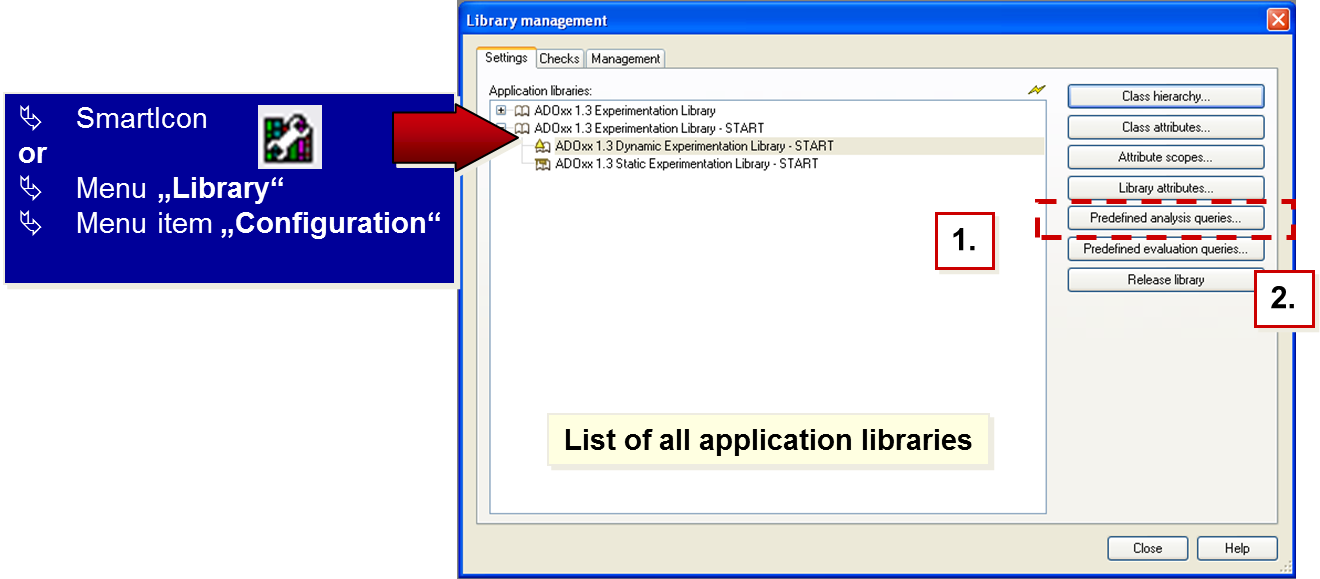Image resolution: width=1320 pixels, height=579 pixels.
Task: Open Class hierarchy dialog
Action: (1166, 97)
